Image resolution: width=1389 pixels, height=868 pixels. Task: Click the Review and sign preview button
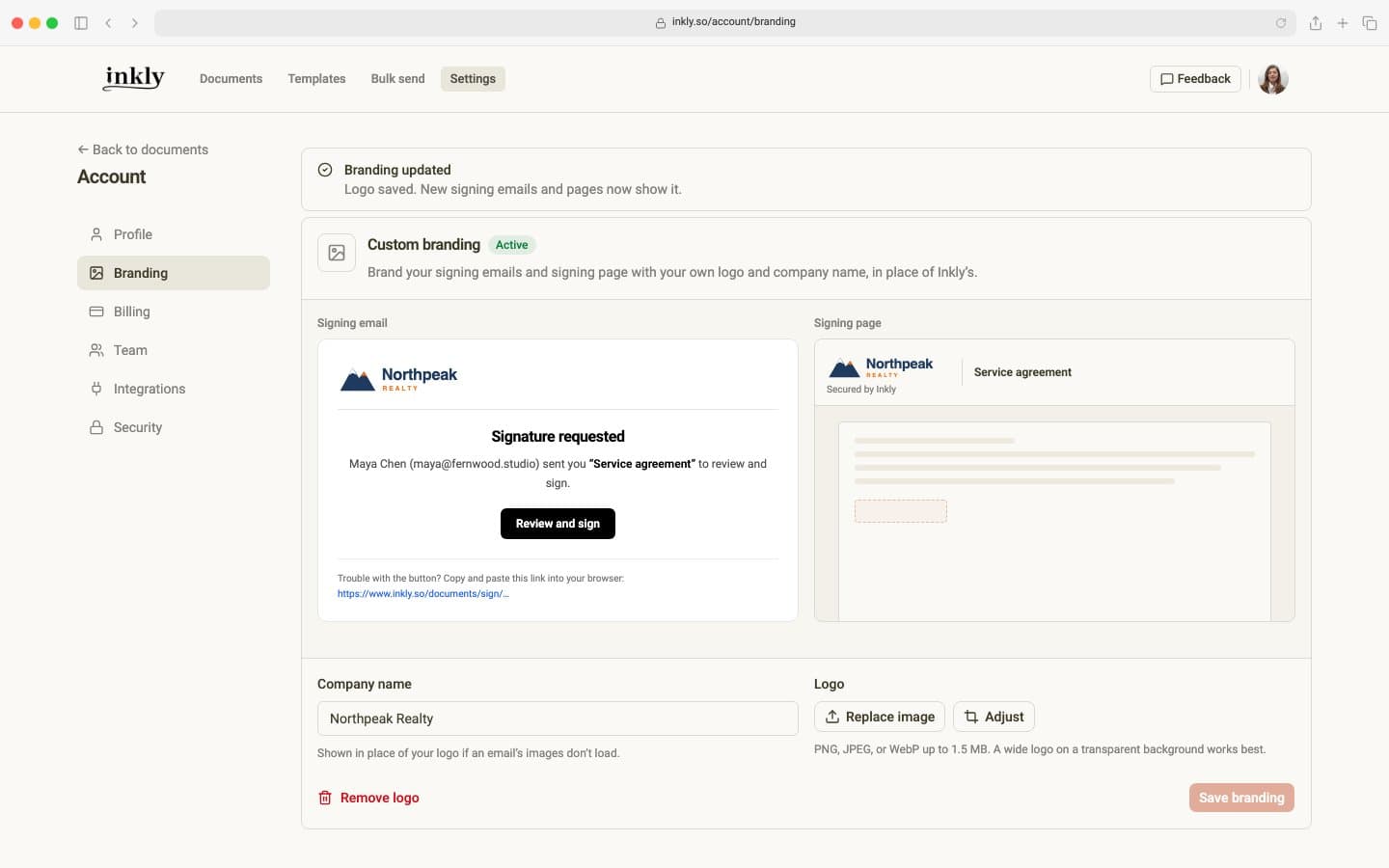point(558,524)
